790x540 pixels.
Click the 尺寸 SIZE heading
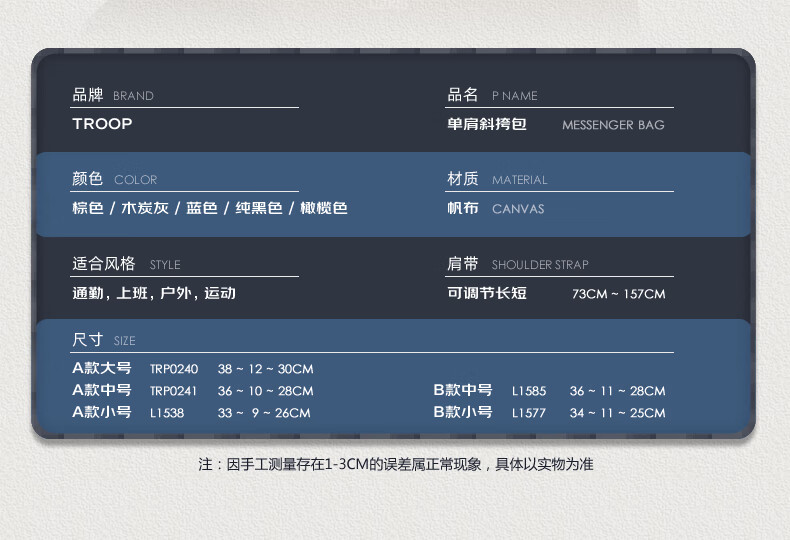click(x=103, y=340)
